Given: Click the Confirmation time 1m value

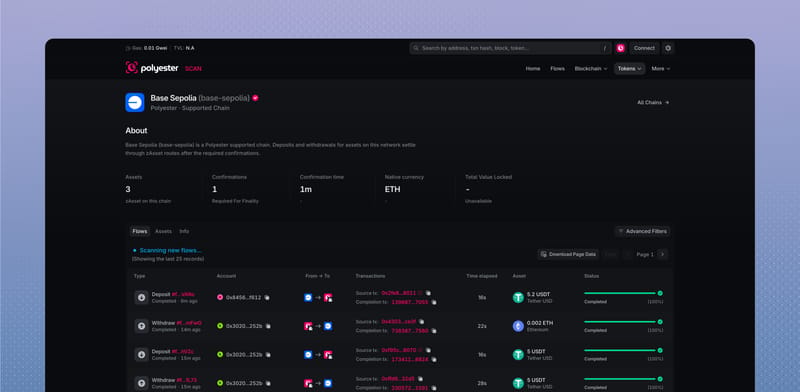Looking at the screenshot, I should coord(306,189).
